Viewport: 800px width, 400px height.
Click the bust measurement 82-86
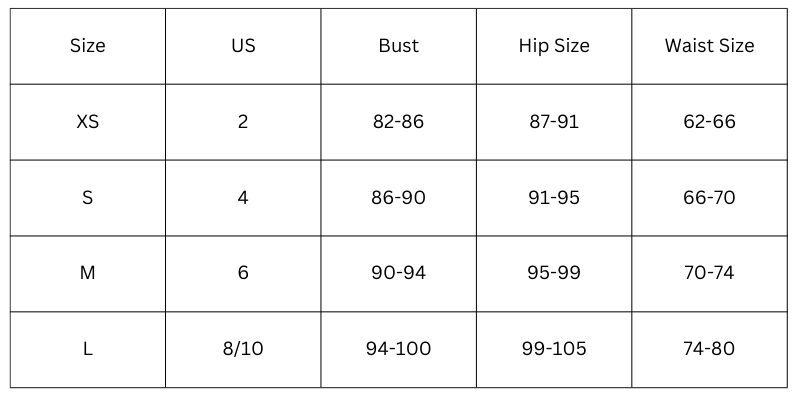coord(398,122)
